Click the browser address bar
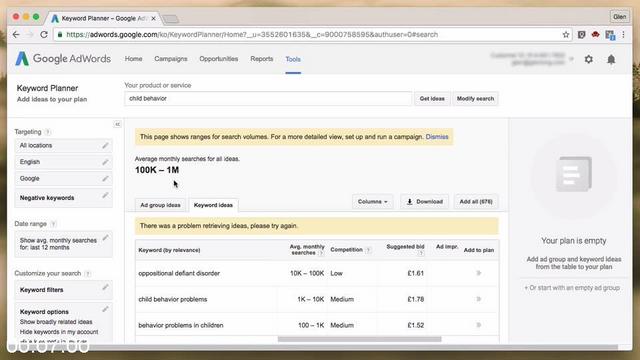 click(312, 35)
